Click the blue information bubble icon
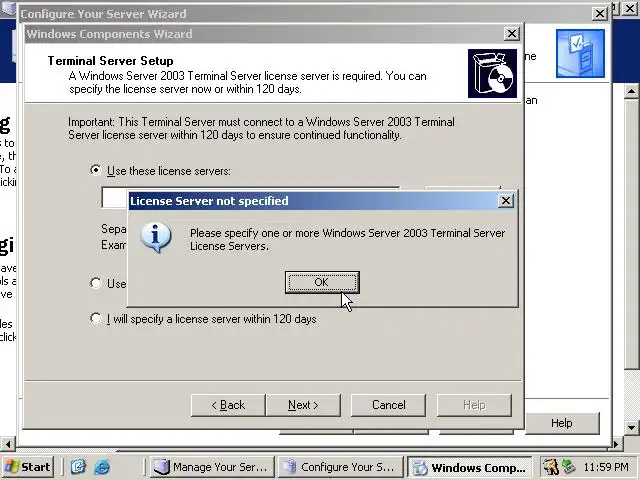Viewport: 640px width, 480px height. (156, 238)
